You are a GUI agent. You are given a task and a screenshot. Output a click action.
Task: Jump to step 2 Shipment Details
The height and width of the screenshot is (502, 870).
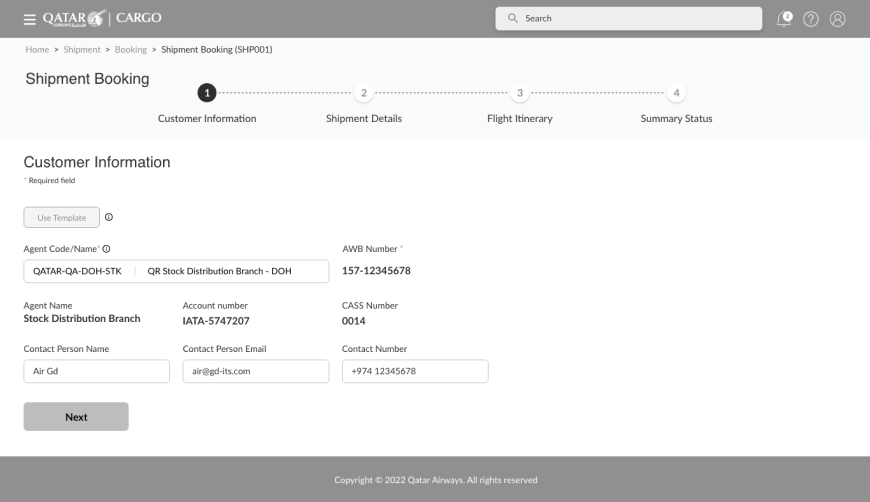[x=364, y=93]
